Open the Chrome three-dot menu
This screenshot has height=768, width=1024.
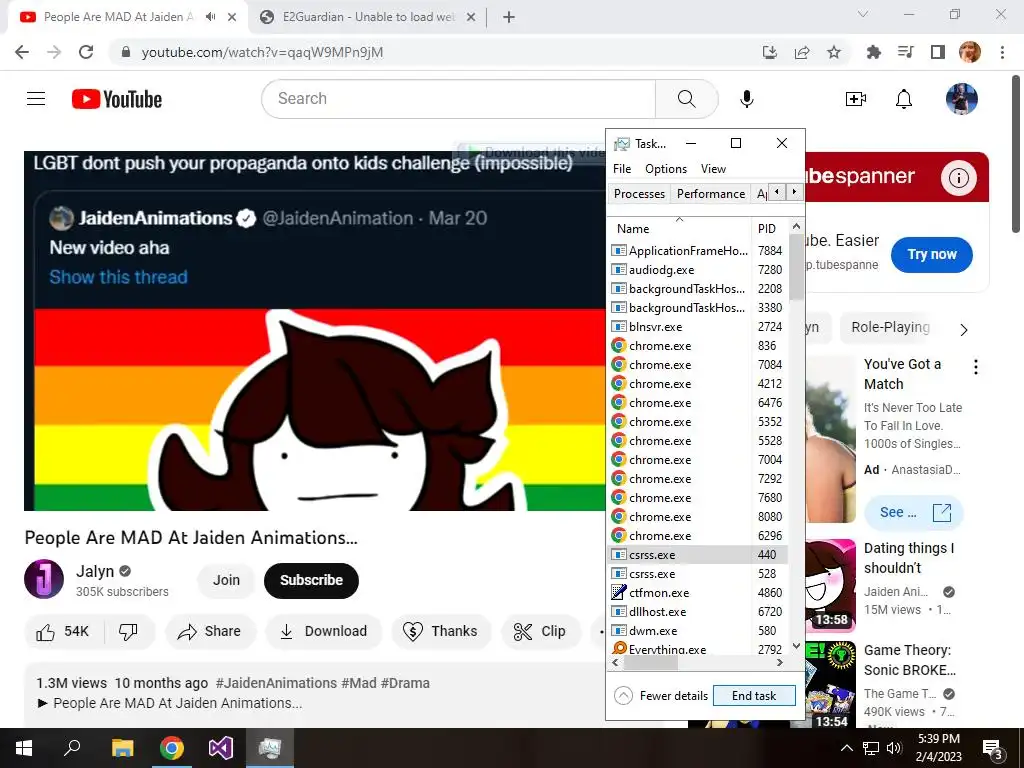tap(1002, 52)
